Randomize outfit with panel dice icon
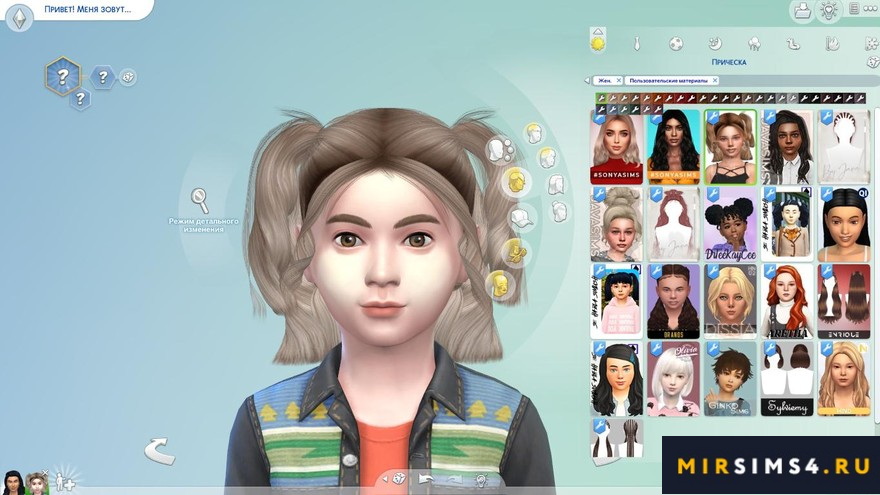The image size is (880, 495). (x=873, y=62)
